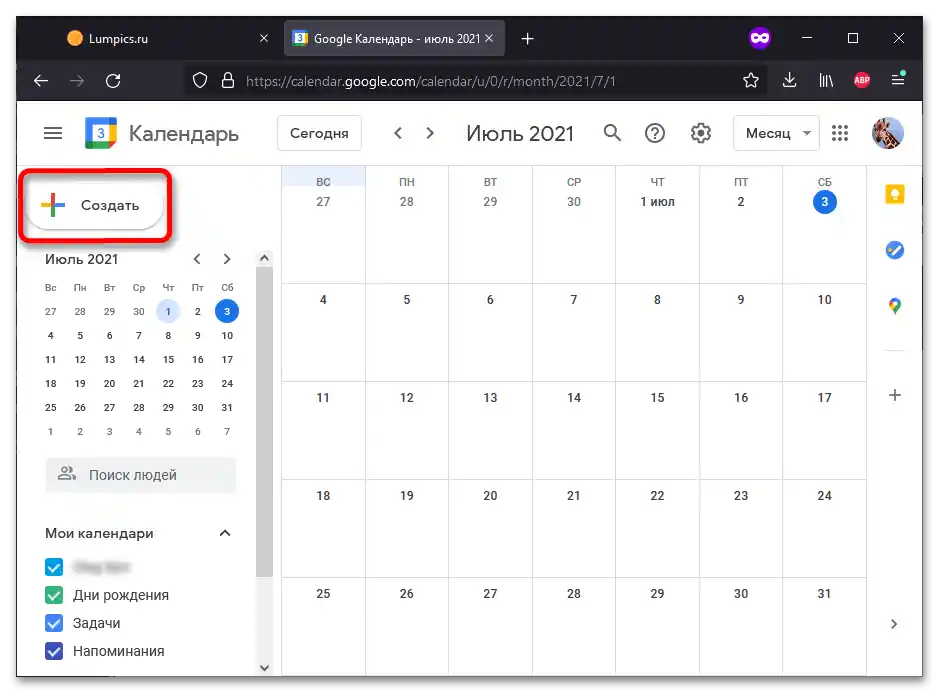Click the sidebar scrollbar thumb
Screen dimensions: 939x693
click(x=264, y=421)
